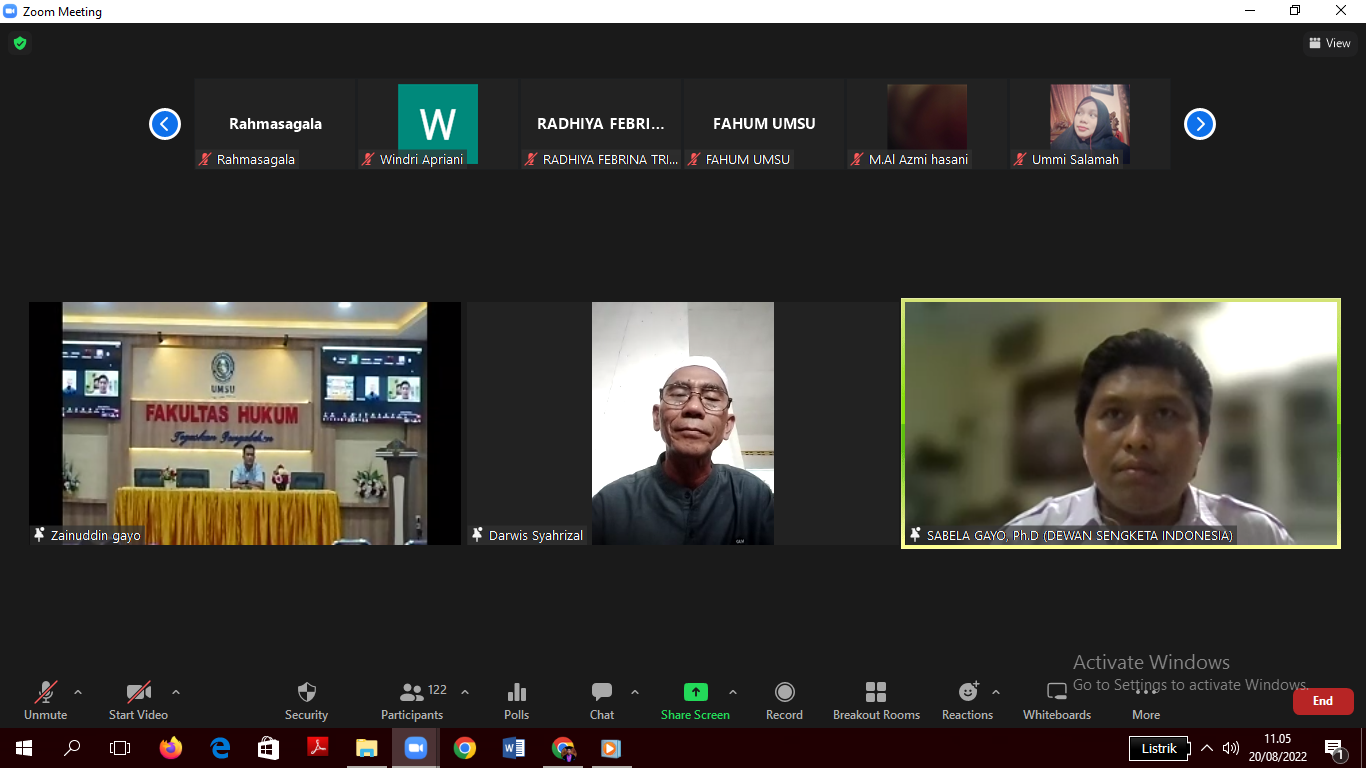
Task: Click the red End meeting button
Action: coord(1322,701)
